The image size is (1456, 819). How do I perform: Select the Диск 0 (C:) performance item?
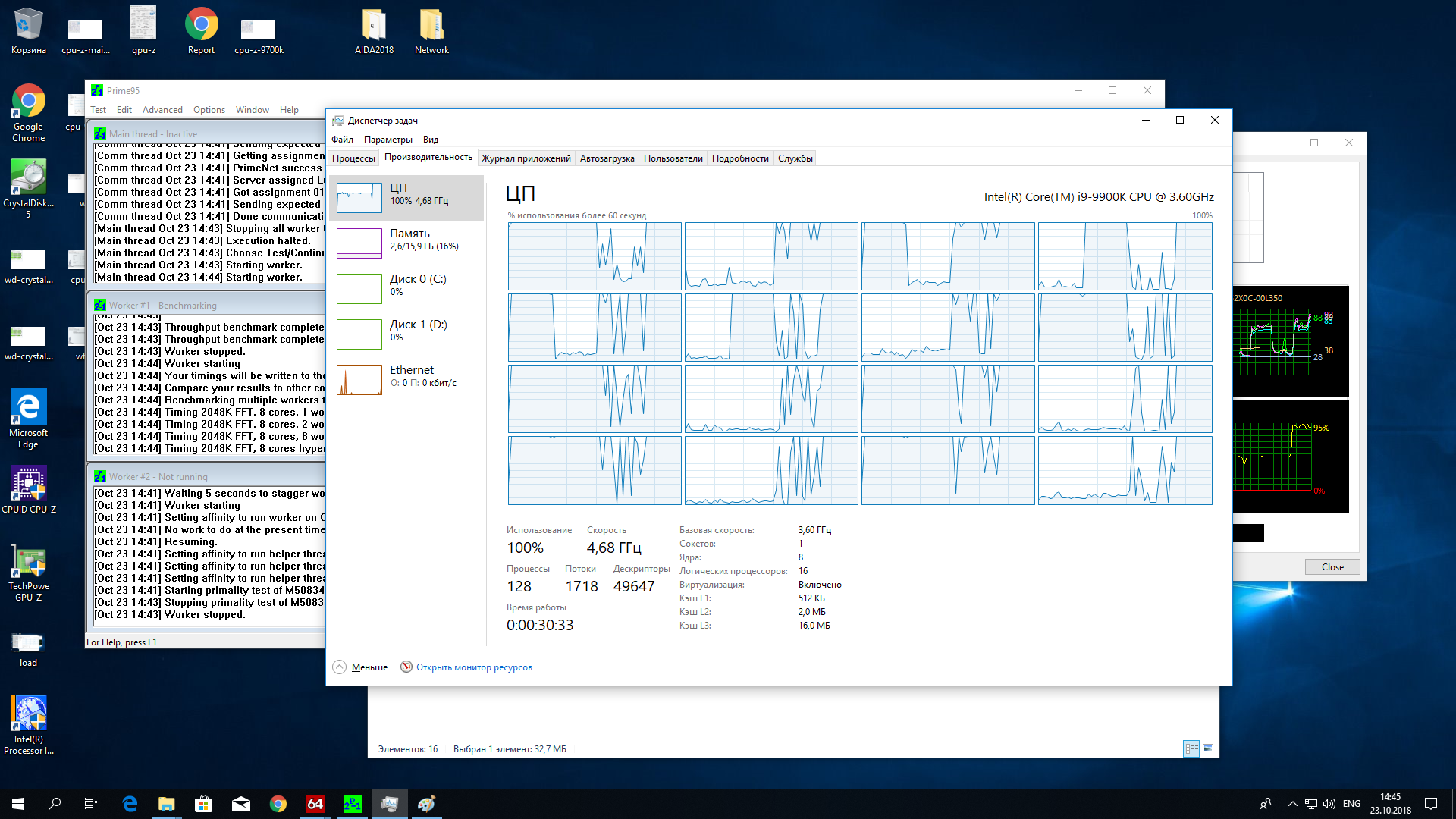[406, 289]
